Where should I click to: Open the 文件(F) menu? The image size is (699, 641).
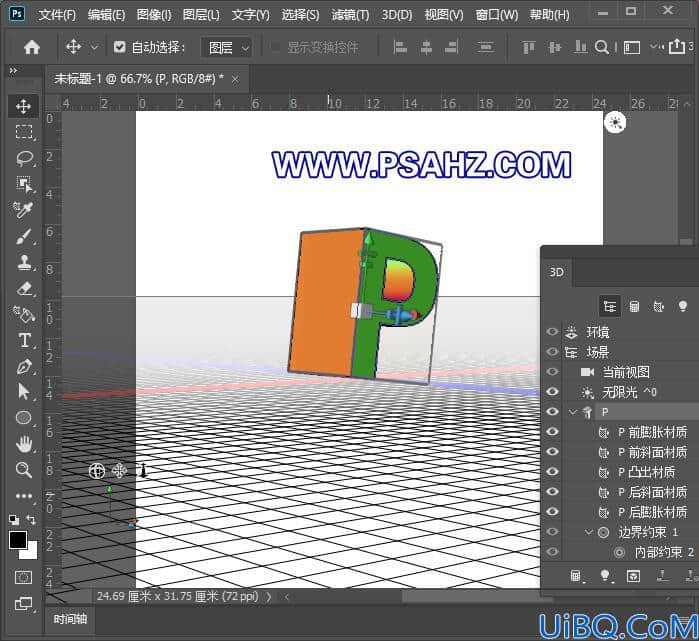pyautogui.click(x=57, y=15)
